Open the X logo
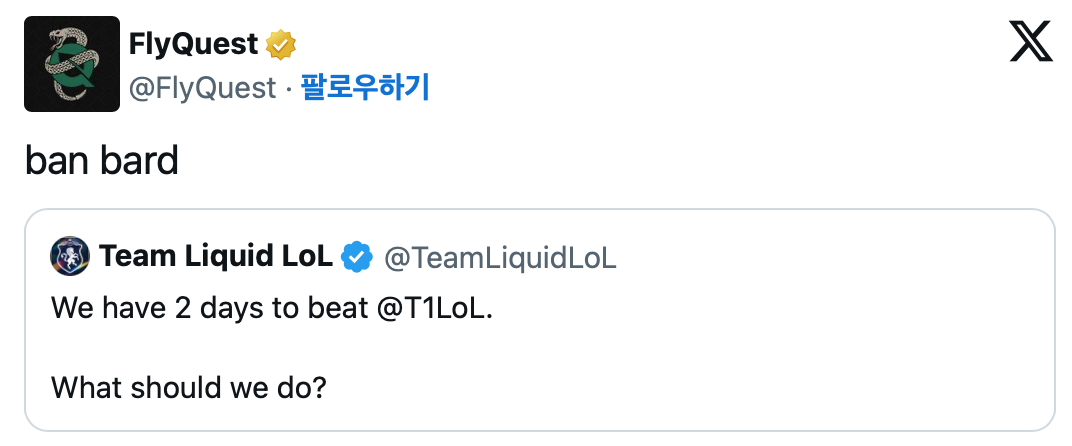Screen dimensions: 1072x446 pos(1033,44)
